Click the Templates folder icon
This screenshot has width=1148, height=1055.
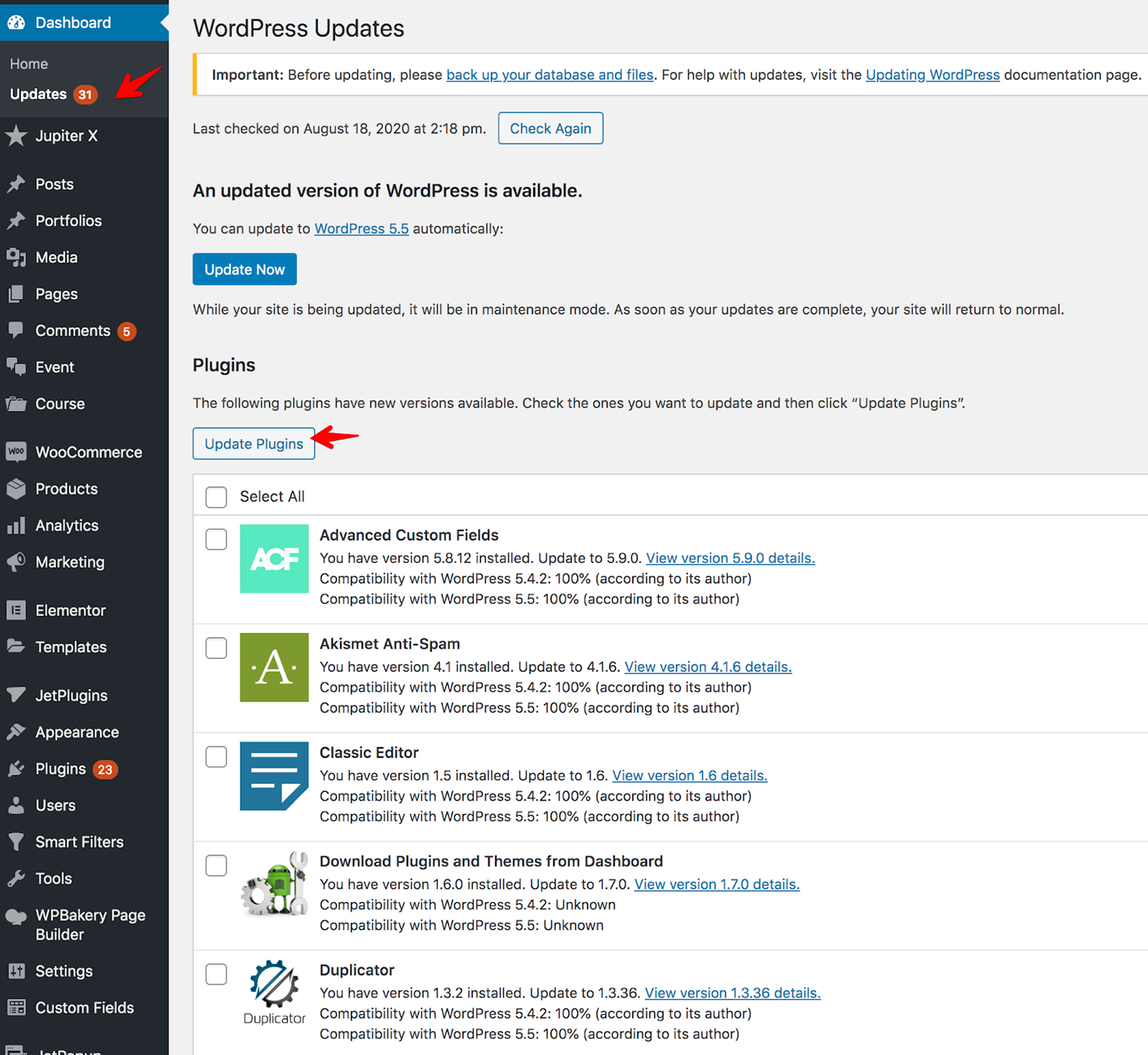tap(17, 647)
